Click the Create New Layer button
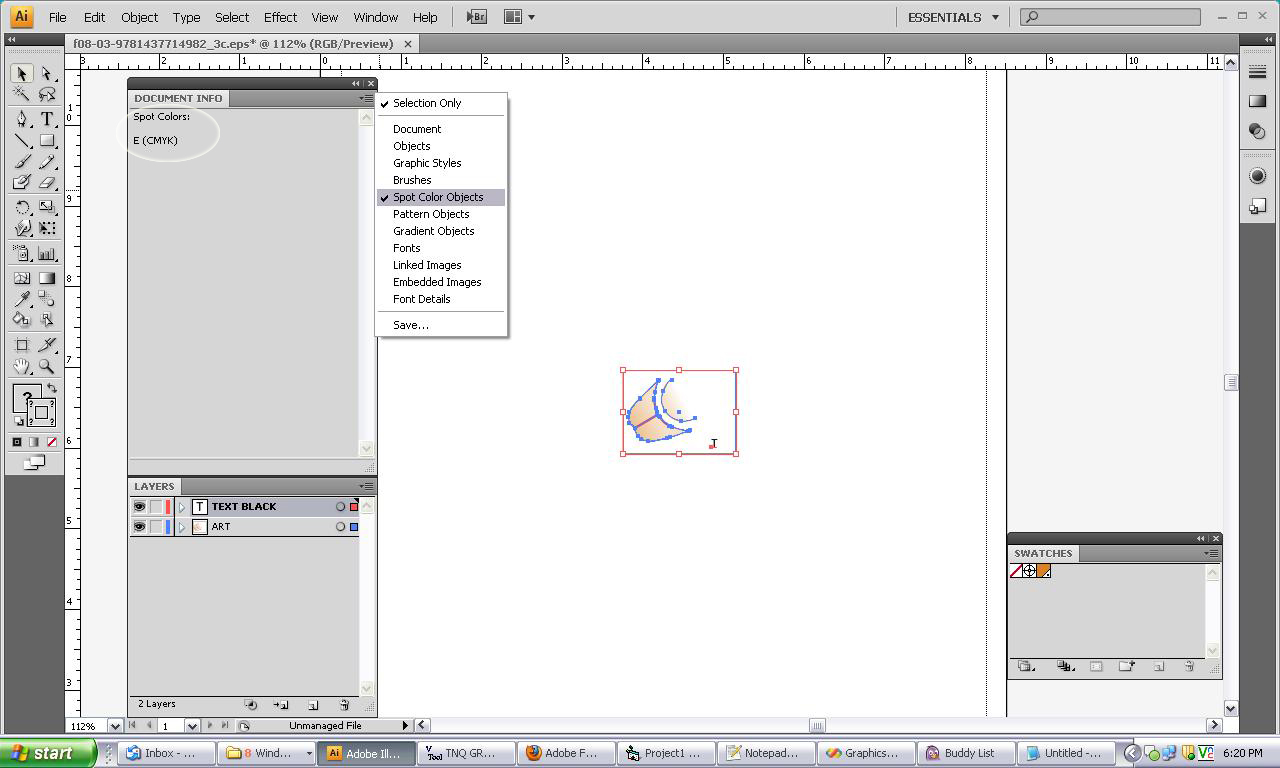 (312, 705)
